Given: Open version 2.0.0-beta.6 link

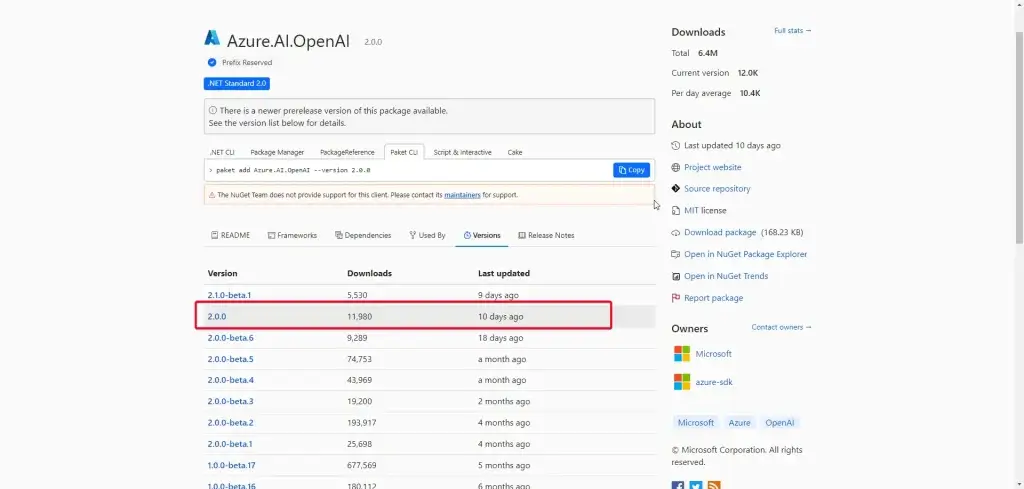Looking at the screenshot, I should click(x=231, y=338).
